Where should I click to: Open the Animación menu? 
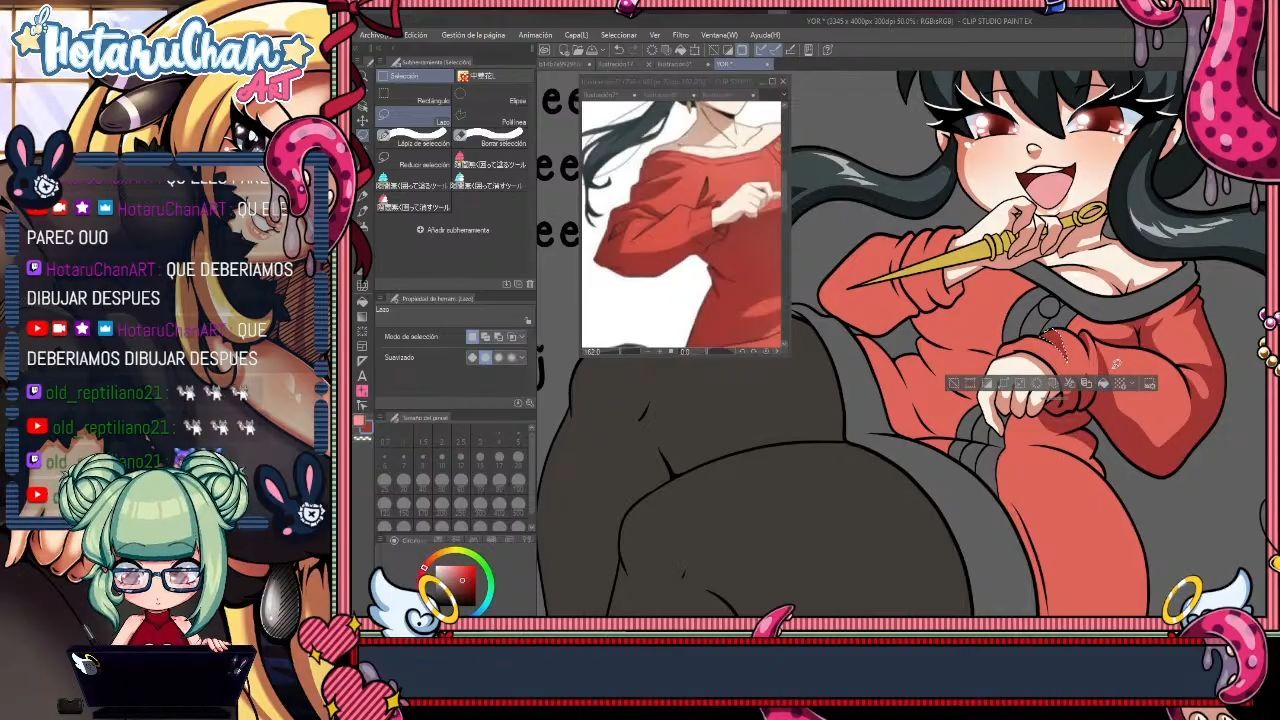pyautogui.click(x=535, y=35)
